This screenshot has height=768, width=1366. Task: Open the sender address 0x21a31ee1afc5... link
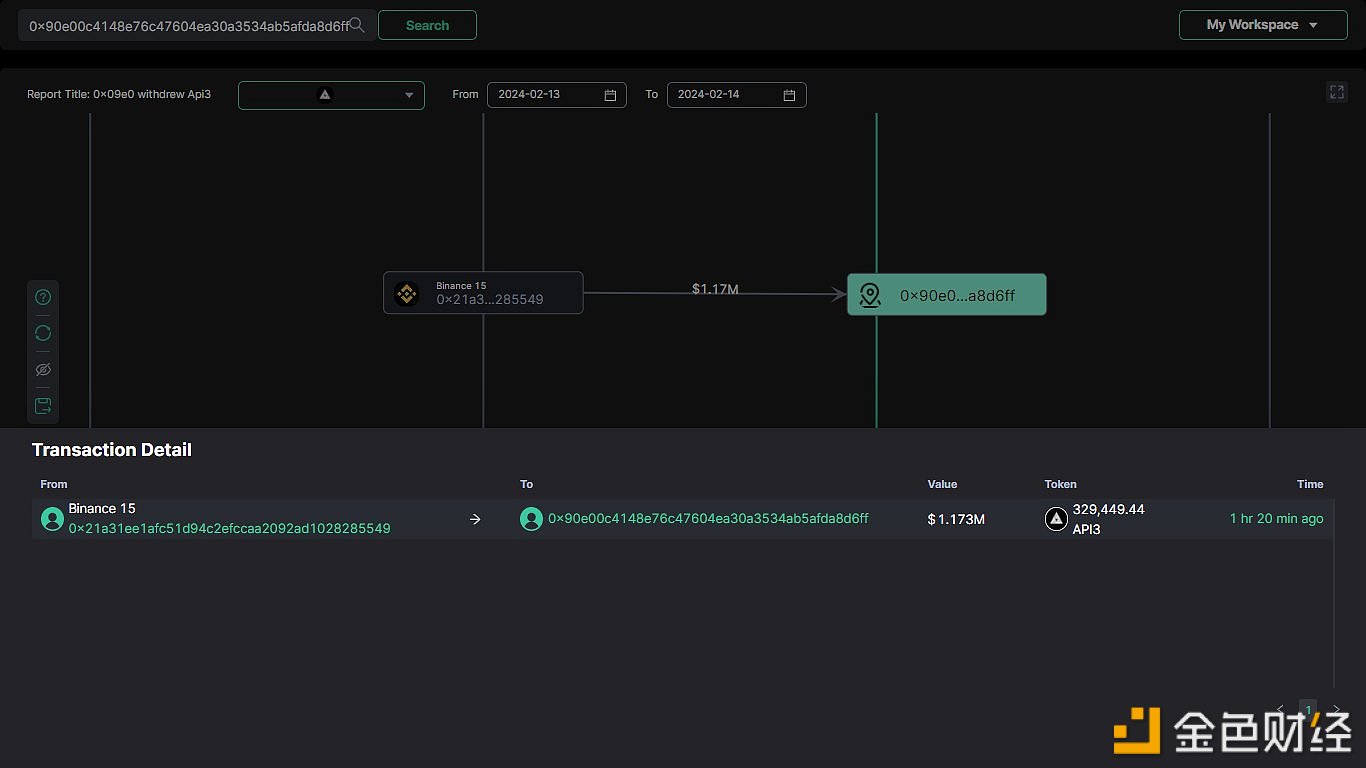click(x=229, y=528)
